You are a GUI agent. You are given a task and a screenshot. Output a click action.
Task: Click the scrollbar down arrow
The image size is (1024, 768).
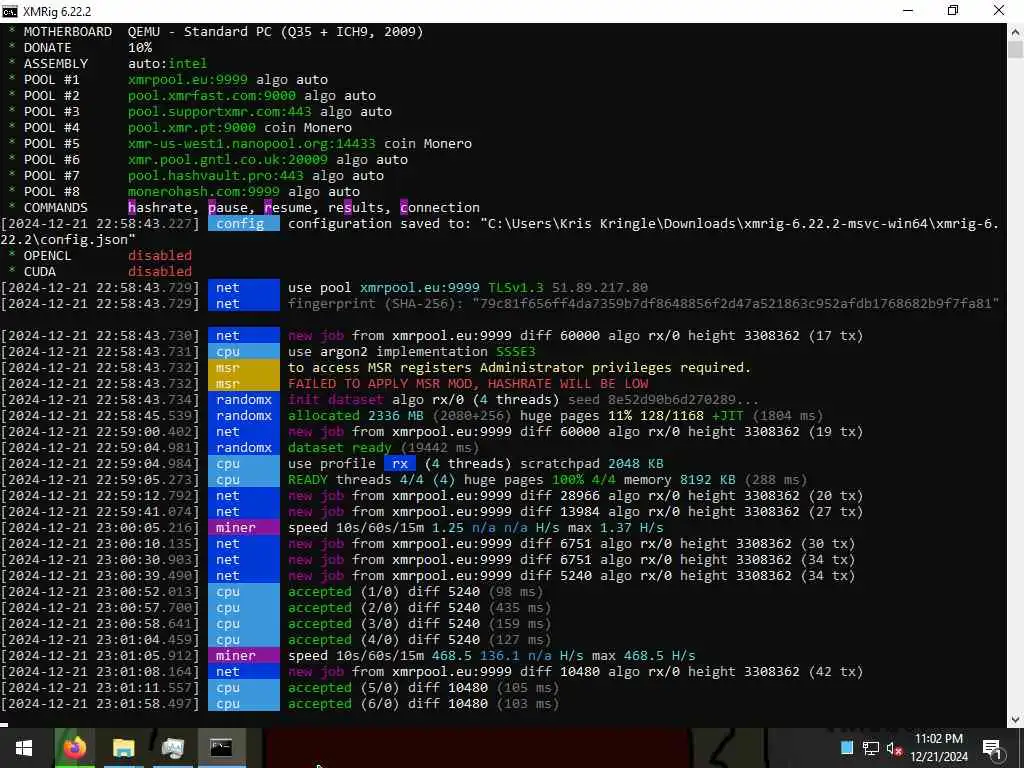[x=1016, y=720]
